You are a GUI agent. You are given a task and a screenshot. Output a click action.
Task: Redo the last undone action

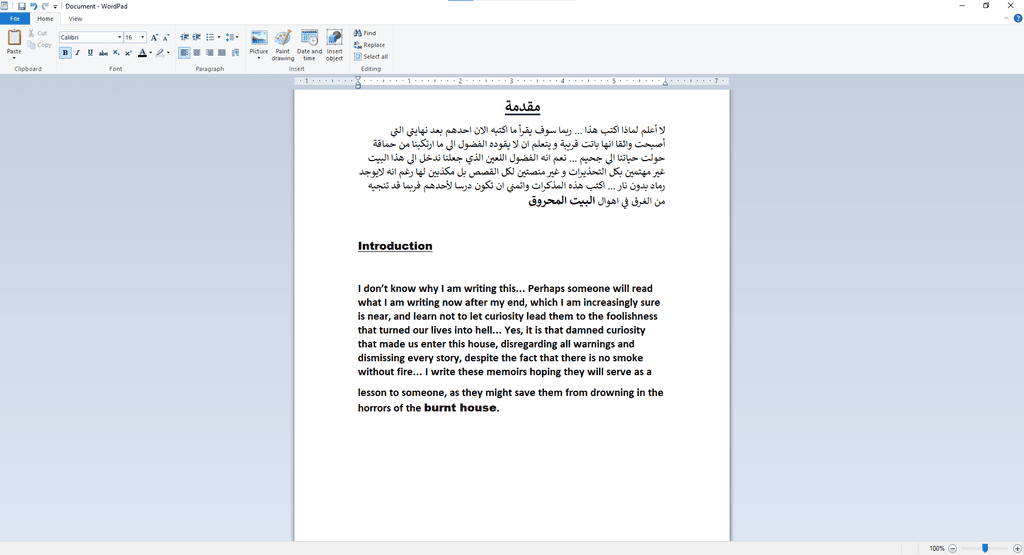tap(45, 6)
